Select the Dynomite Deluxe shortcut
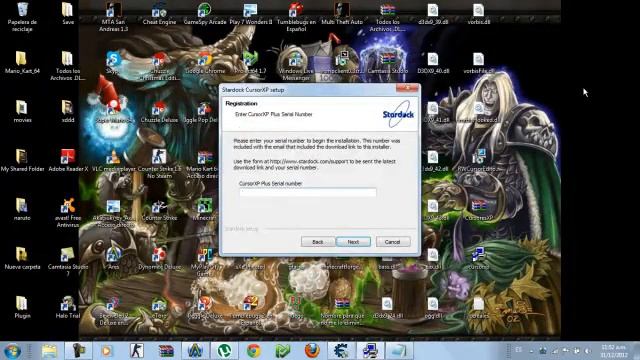Screen dimensions: 640x360 [159, 258]
